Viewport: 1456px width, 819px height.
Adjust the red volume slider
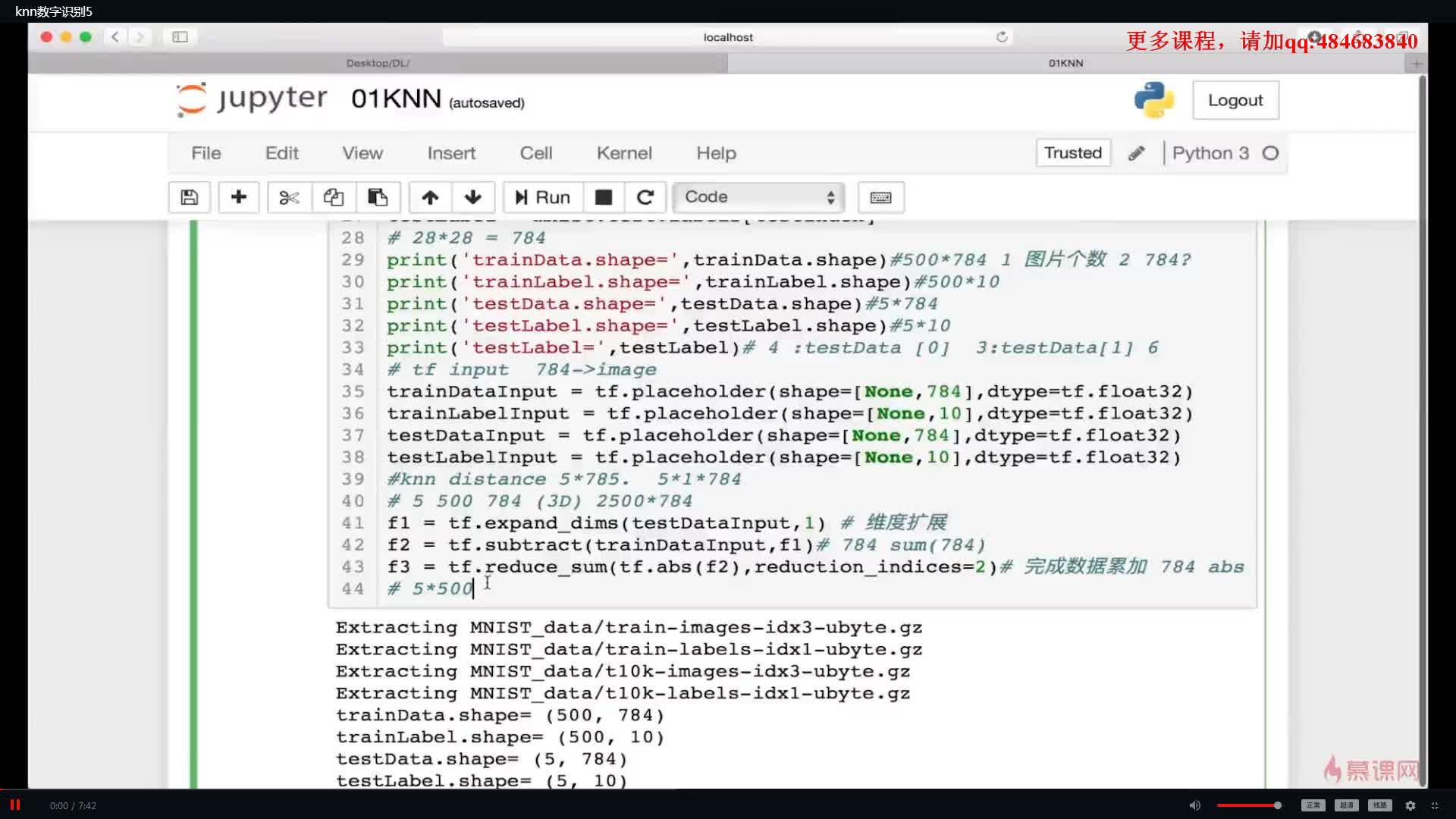[1249, 805]
